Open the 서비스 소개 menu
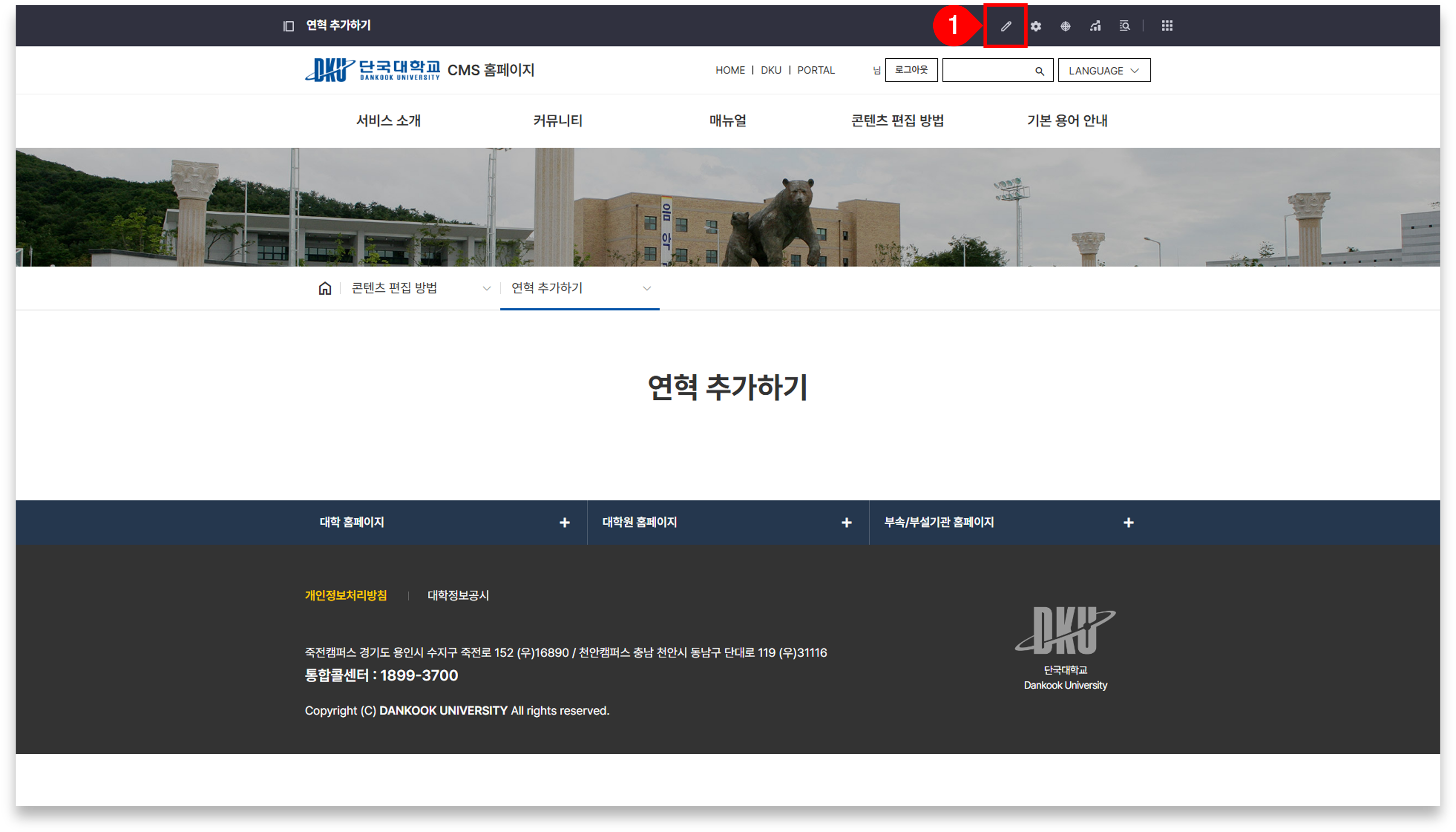The image size is (1456, 832). point(388,120)
